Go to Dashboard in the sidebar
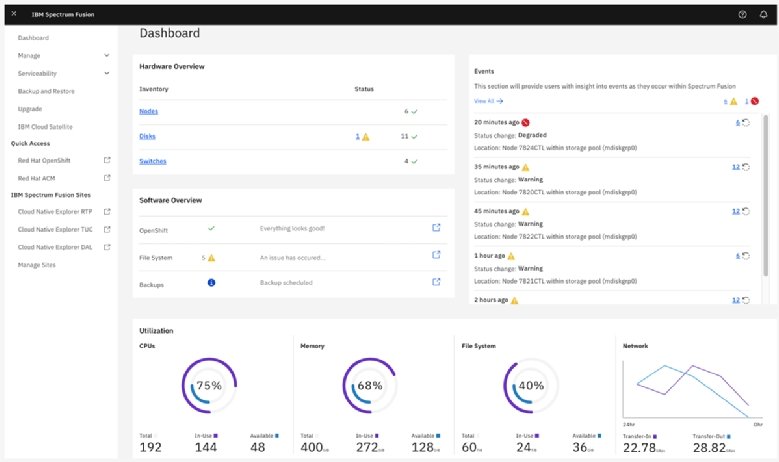 coord(33,38)
